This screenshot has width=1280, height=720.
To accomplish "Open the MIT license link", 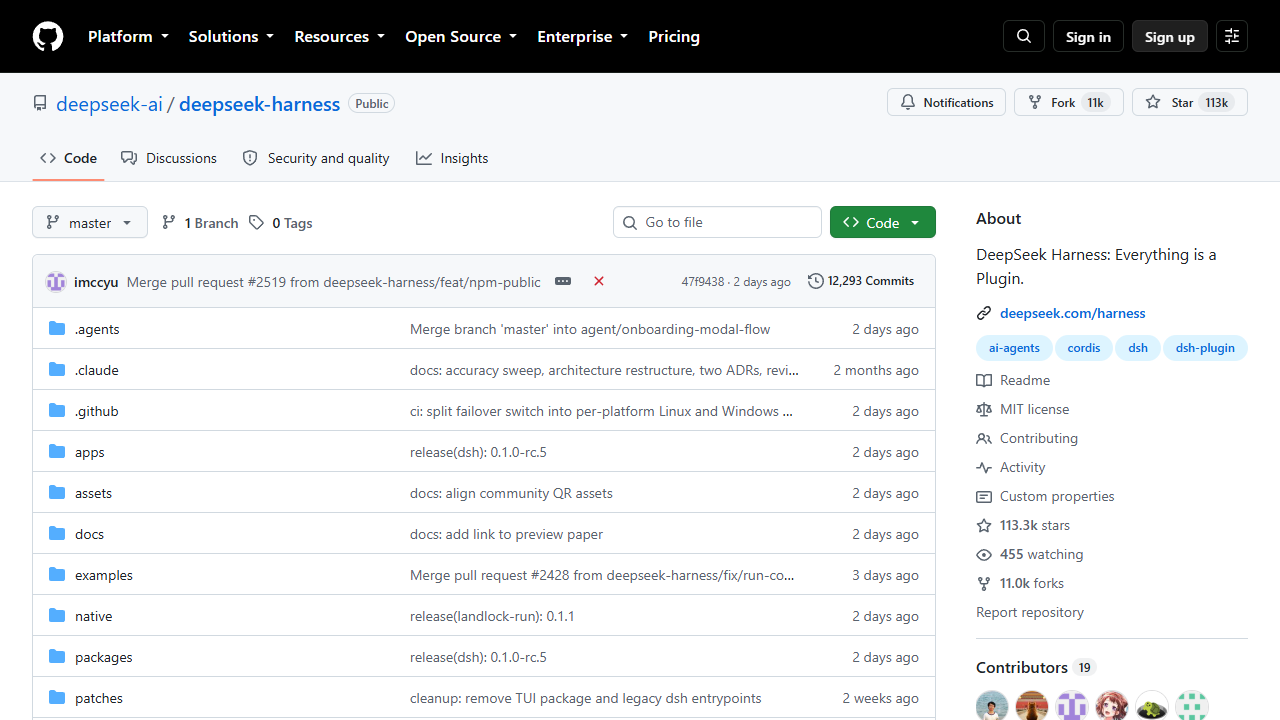I will tap(1023, 409).
